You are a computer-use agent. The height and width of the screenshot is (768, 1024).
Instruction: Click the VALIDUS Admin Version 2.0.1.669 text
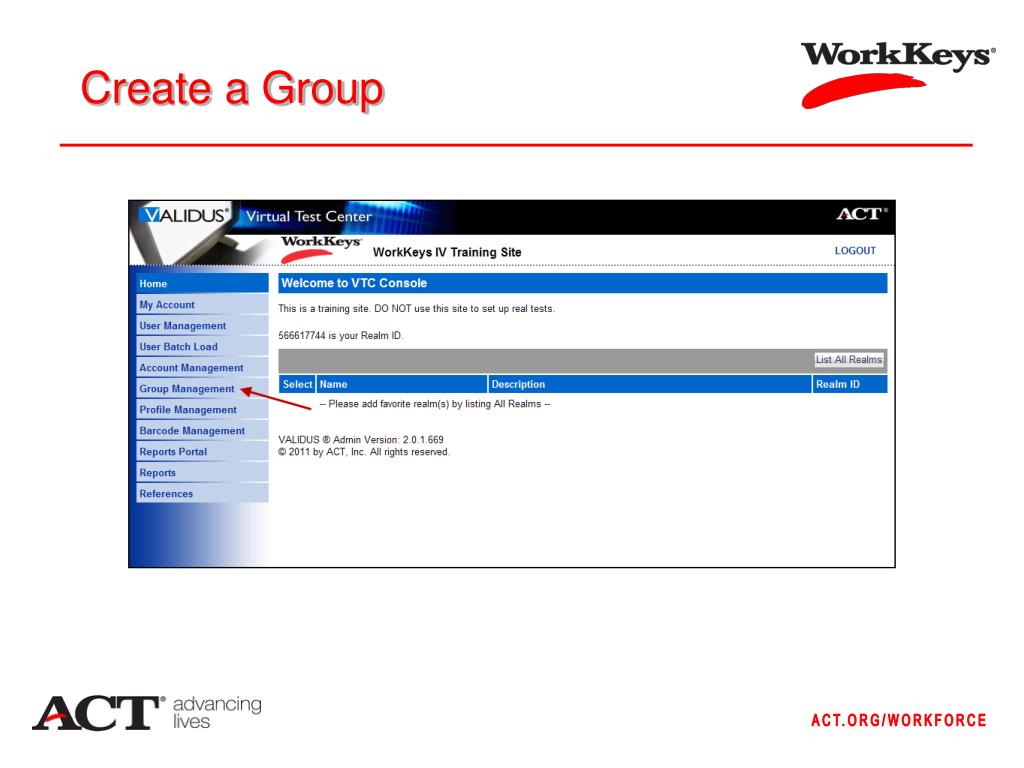361,440
